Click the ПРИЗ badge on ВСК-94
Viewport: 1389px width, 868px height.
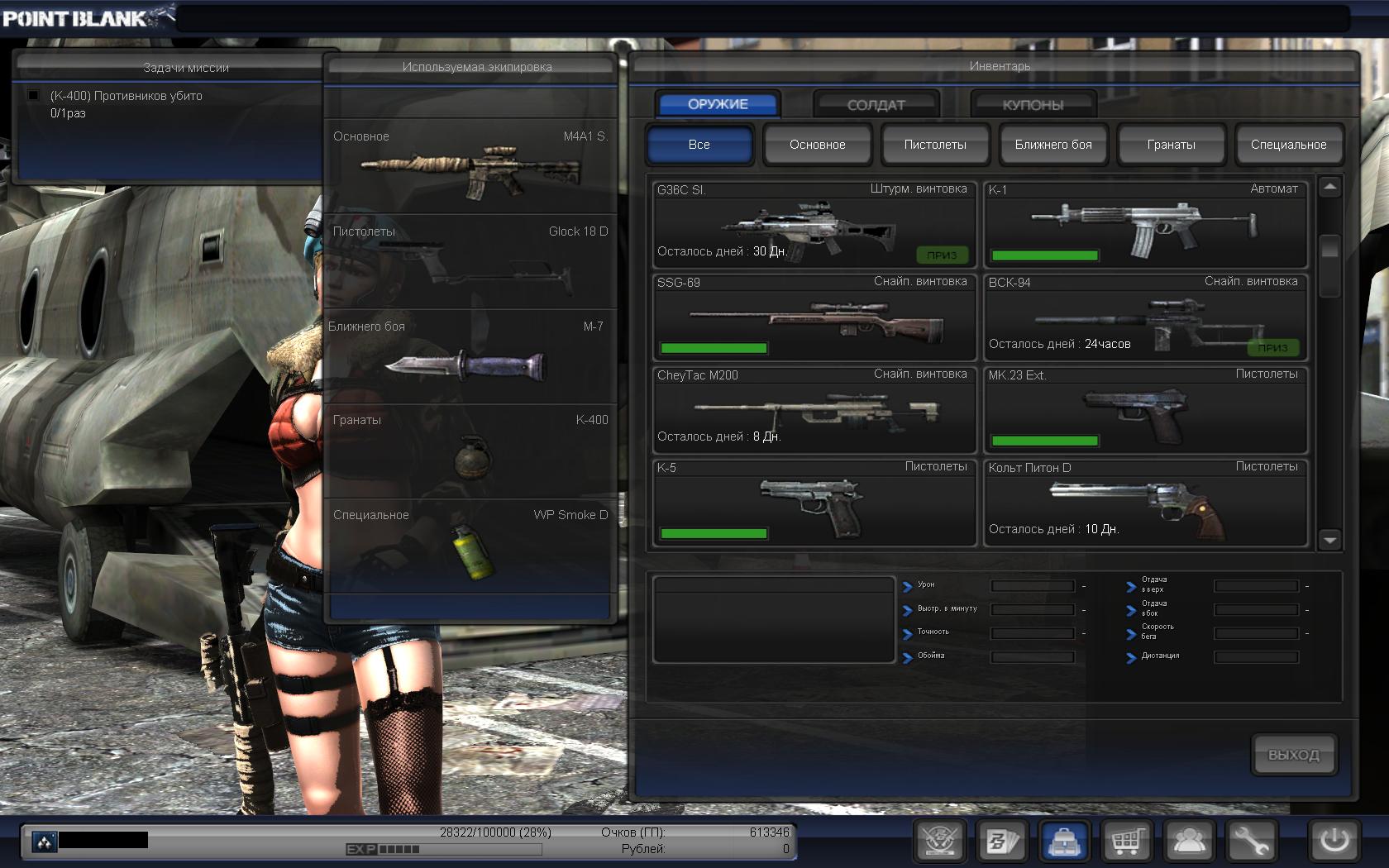point(1273,347)
